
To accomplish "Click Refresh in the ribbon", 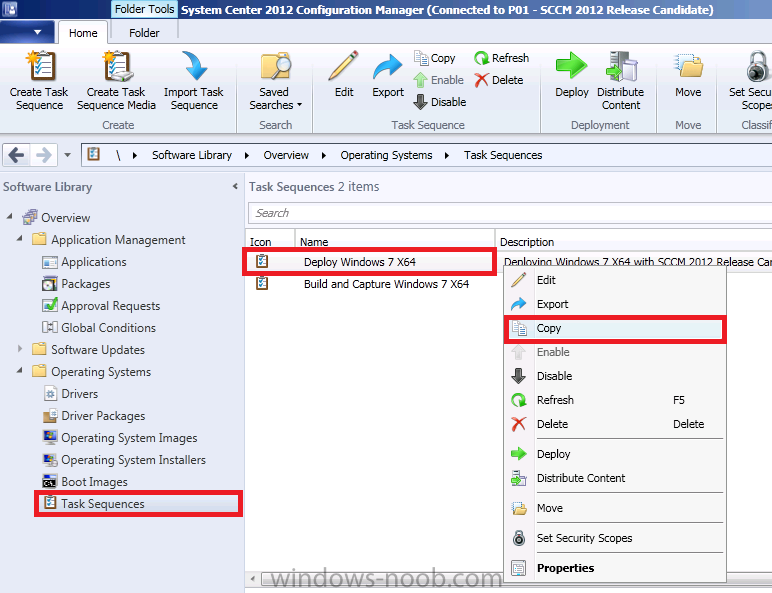I will tap(501, 58).
